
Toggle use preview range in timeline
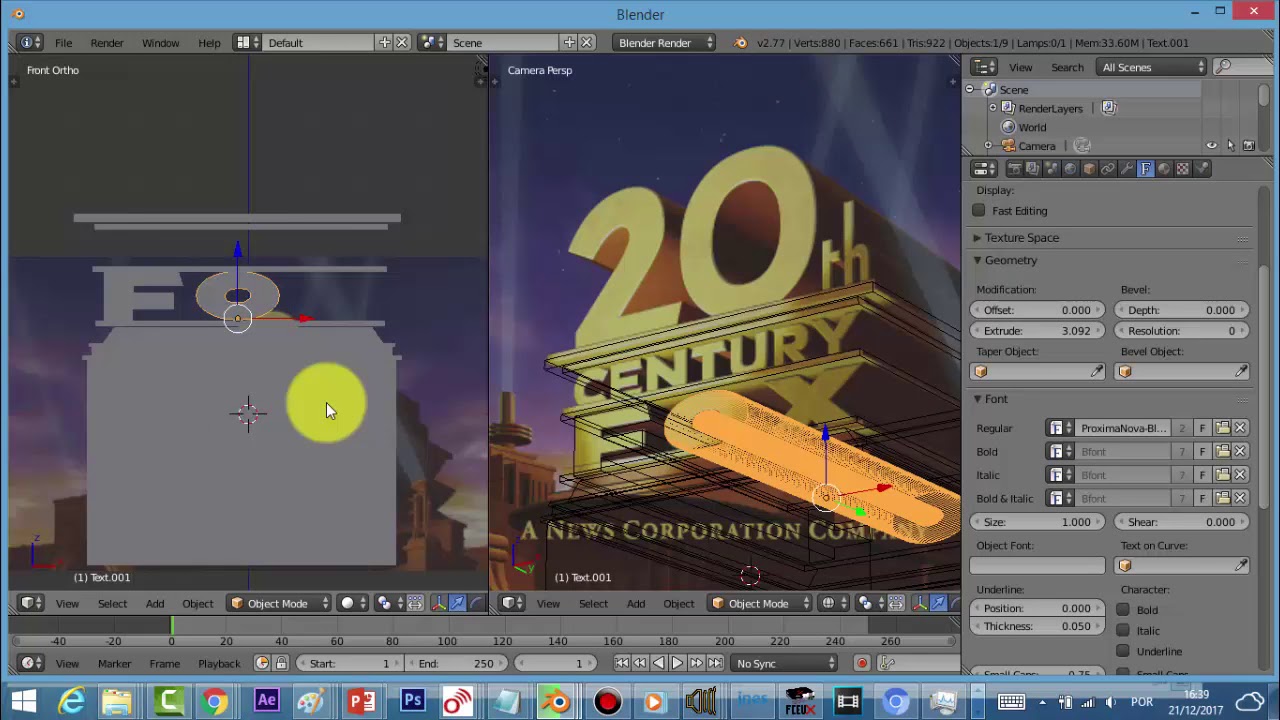262,663
